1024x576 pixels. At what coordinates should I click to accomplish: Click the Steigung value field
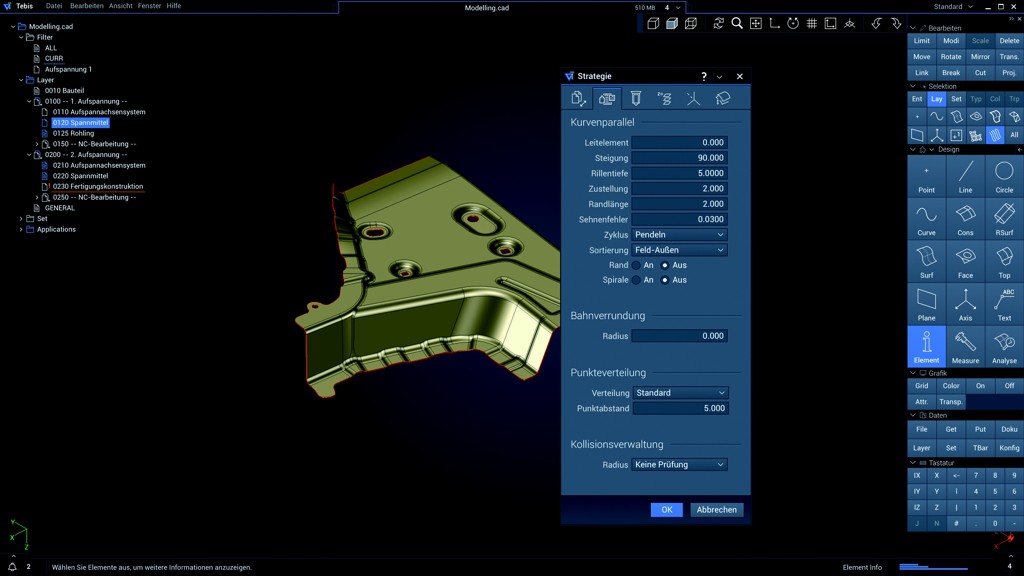click(x=679, y=158)
